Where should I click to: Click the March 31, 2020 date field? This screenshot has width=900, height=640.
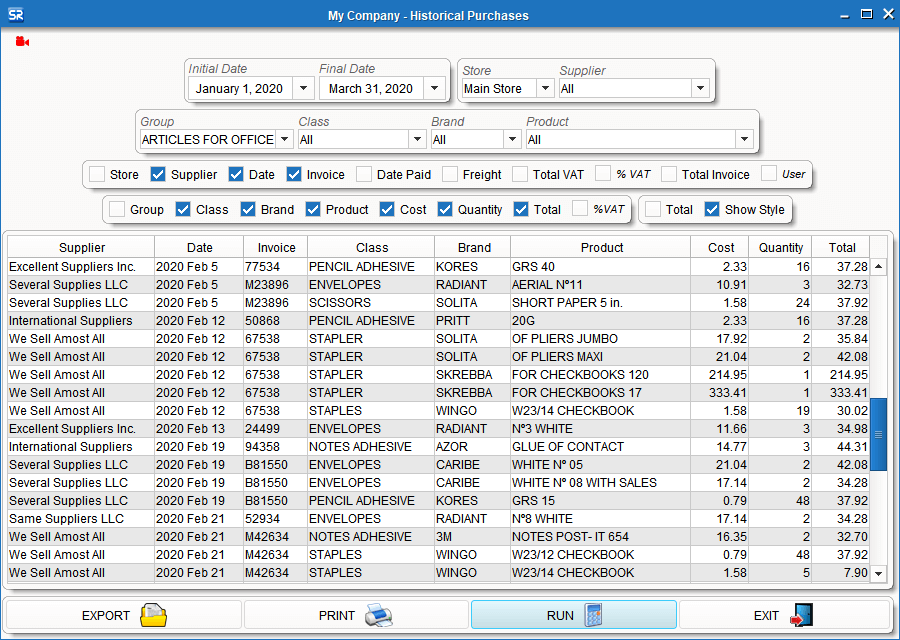pyautogui.click(x=371, y=88)
